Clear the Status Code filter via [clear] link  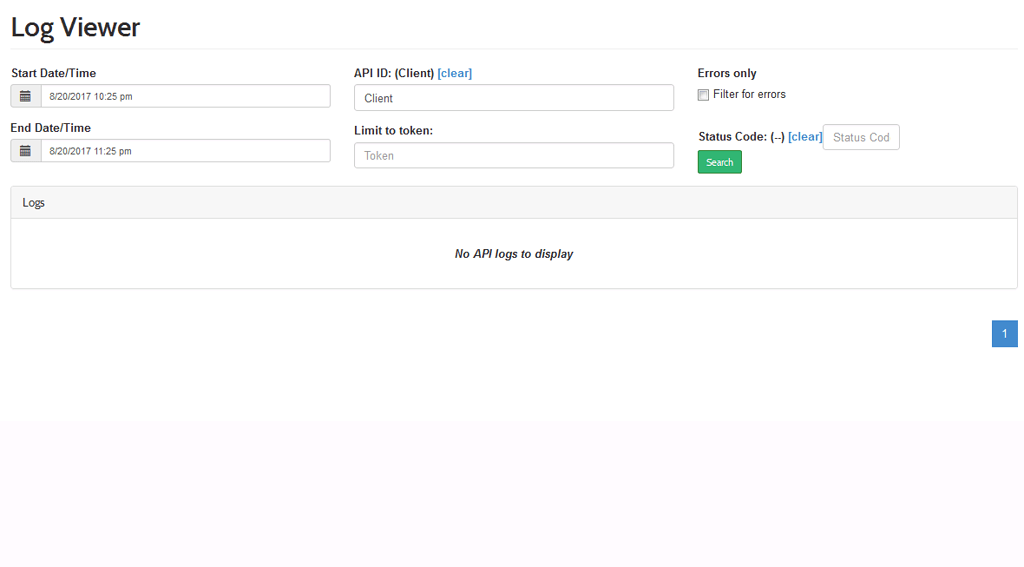[x=805, y=137]
